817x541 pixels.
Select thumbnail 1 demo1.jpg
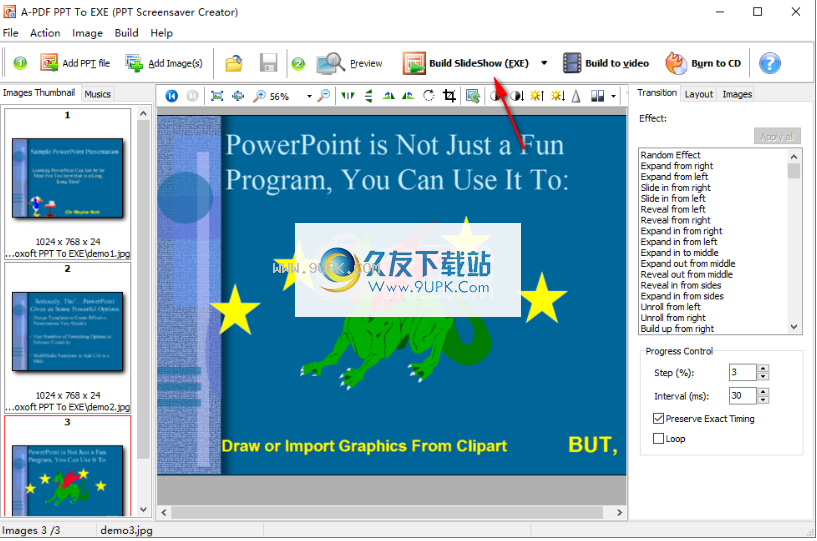click(x=68, y=184)
